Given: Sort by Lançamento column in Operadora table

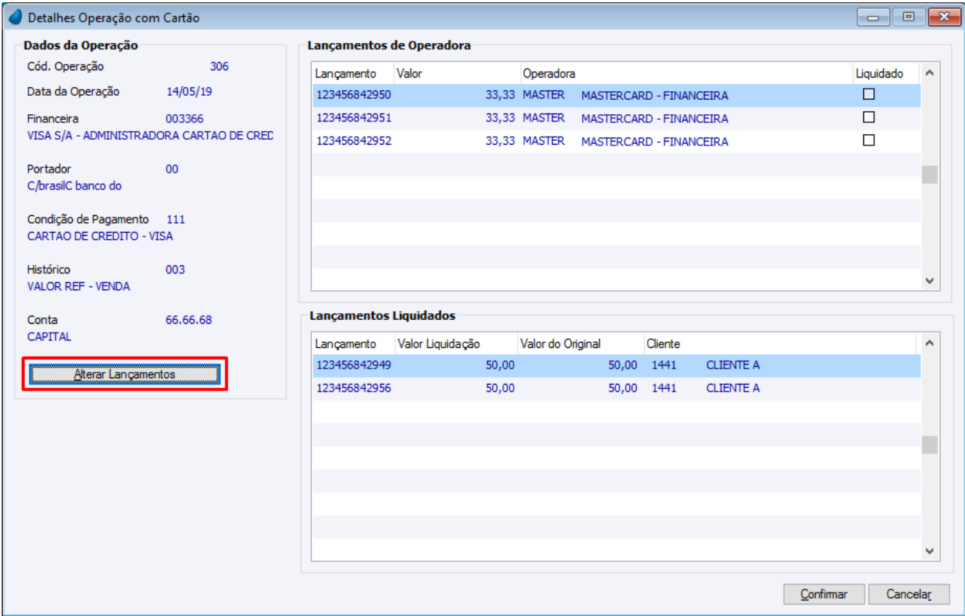Looking at the screenshot, I should 353,73.
